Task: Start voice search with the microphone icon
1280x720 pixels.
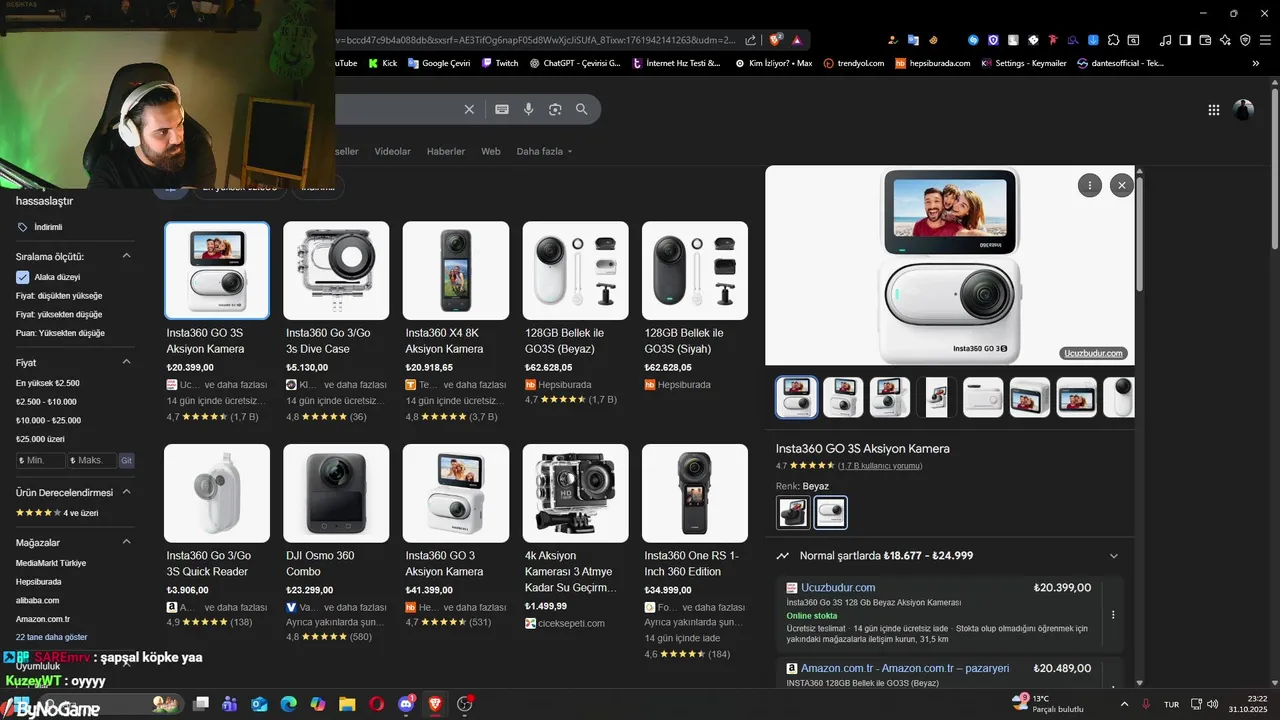Action: coord(529,109)
